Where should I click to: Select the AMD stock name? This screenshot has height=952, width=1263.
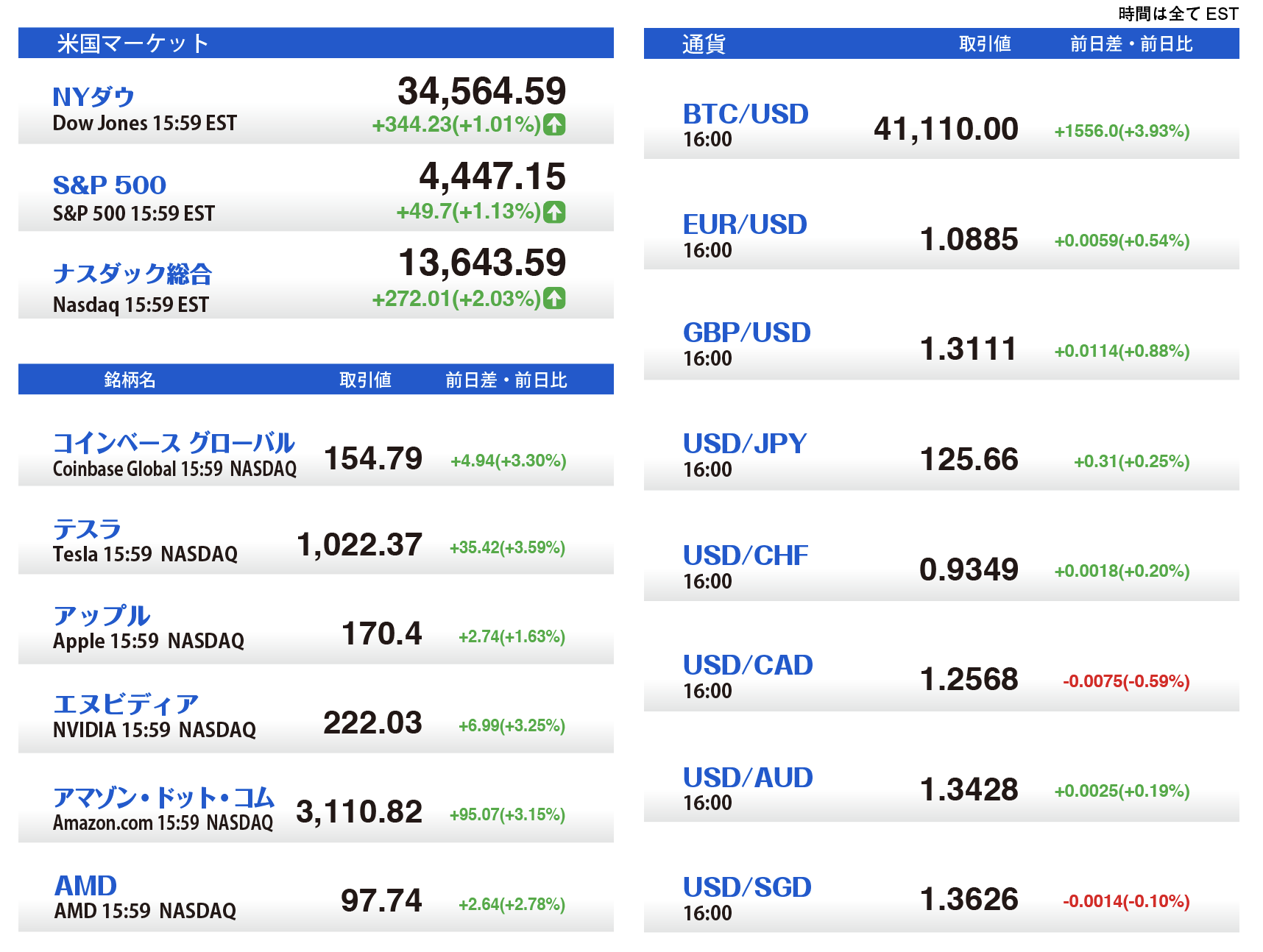(x=85, y=886)
